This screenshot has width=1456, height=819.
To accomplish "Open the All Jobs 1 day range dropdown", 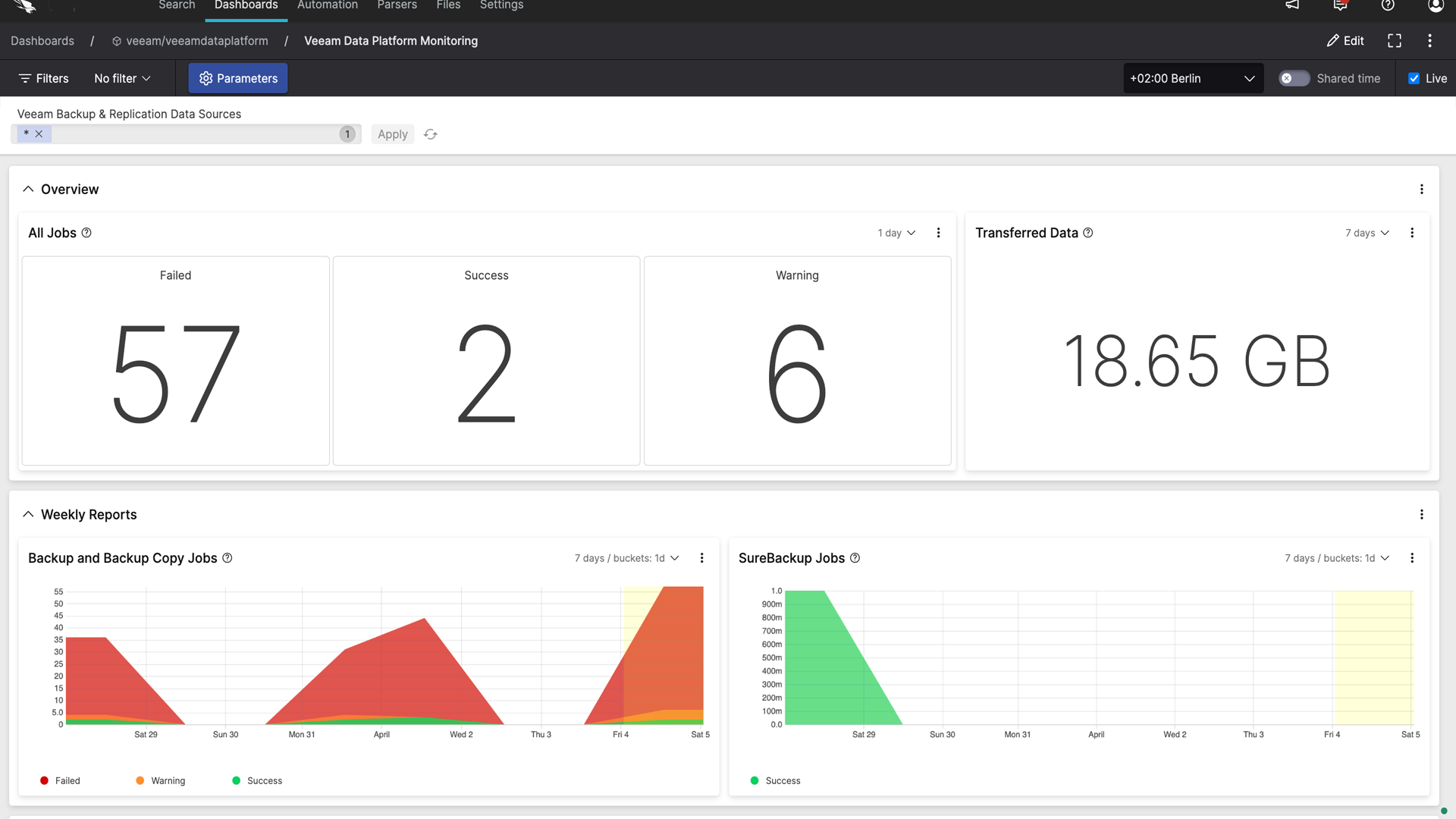I will click(x=896, y=233).
